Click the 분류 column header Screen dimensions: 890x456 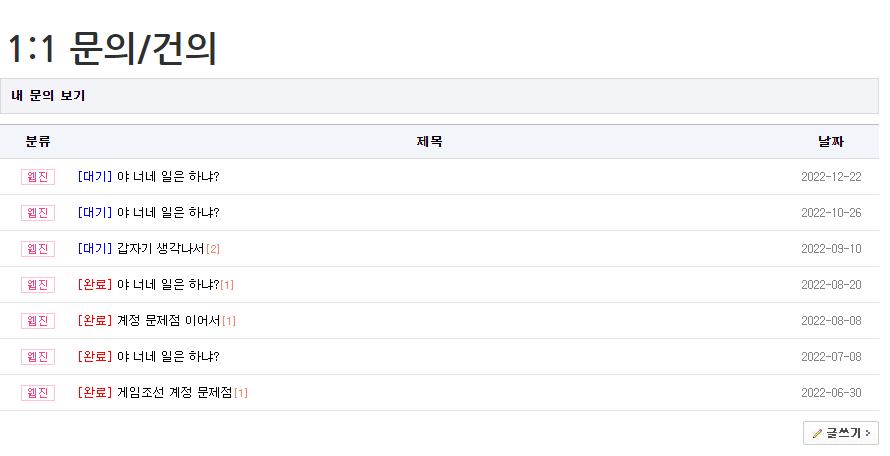[38, 142]
